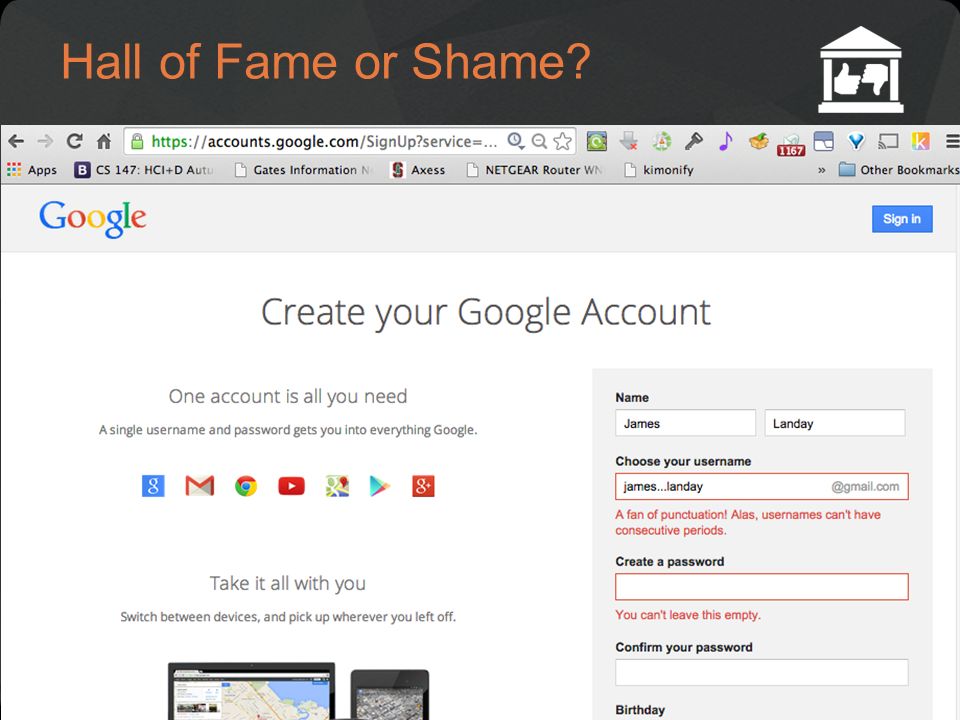Click the zoom magnifier icon in the address bar

(539, 141)
